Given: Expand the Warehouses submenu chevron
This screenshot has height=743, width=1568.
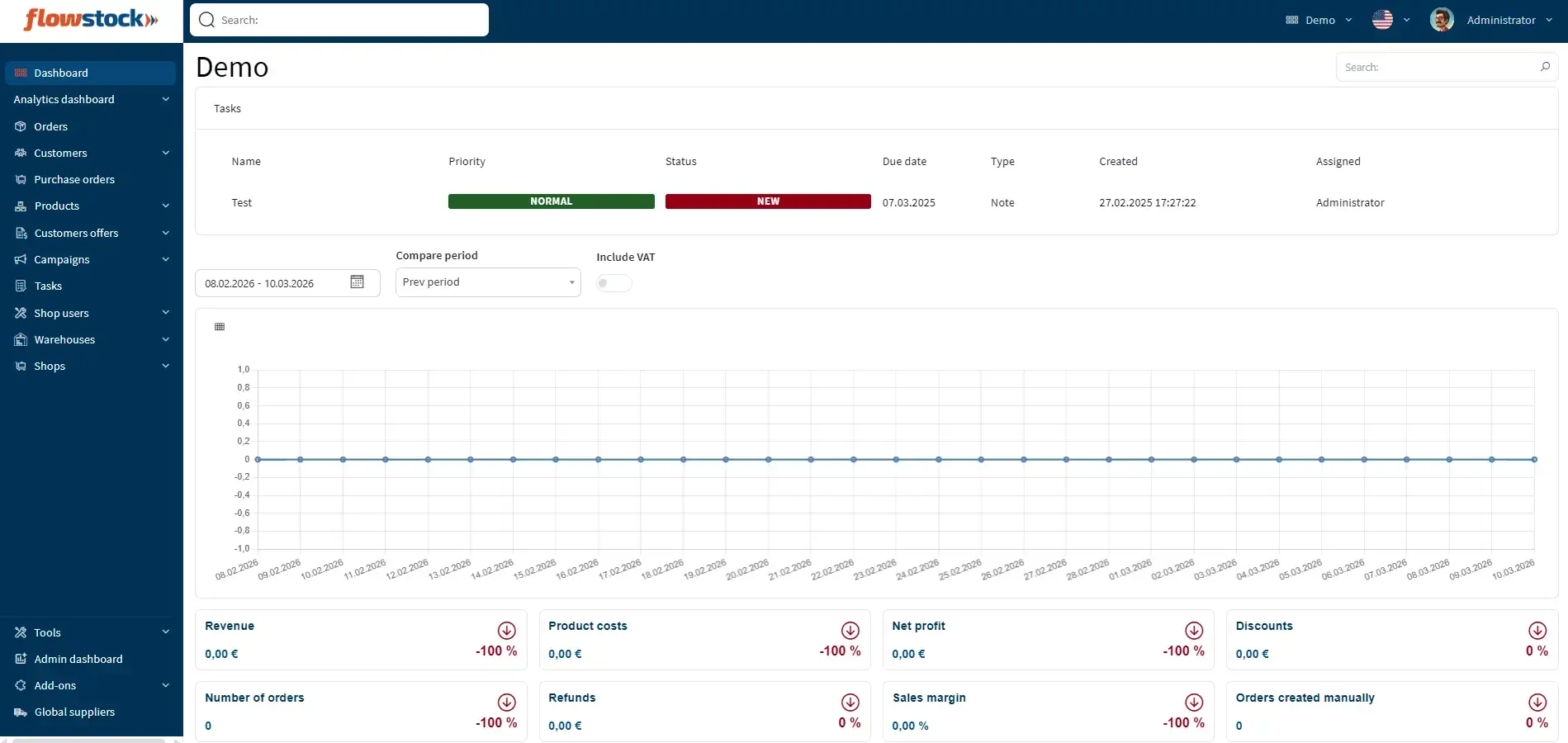Looking at the screenshot, I should coord(166,339).
